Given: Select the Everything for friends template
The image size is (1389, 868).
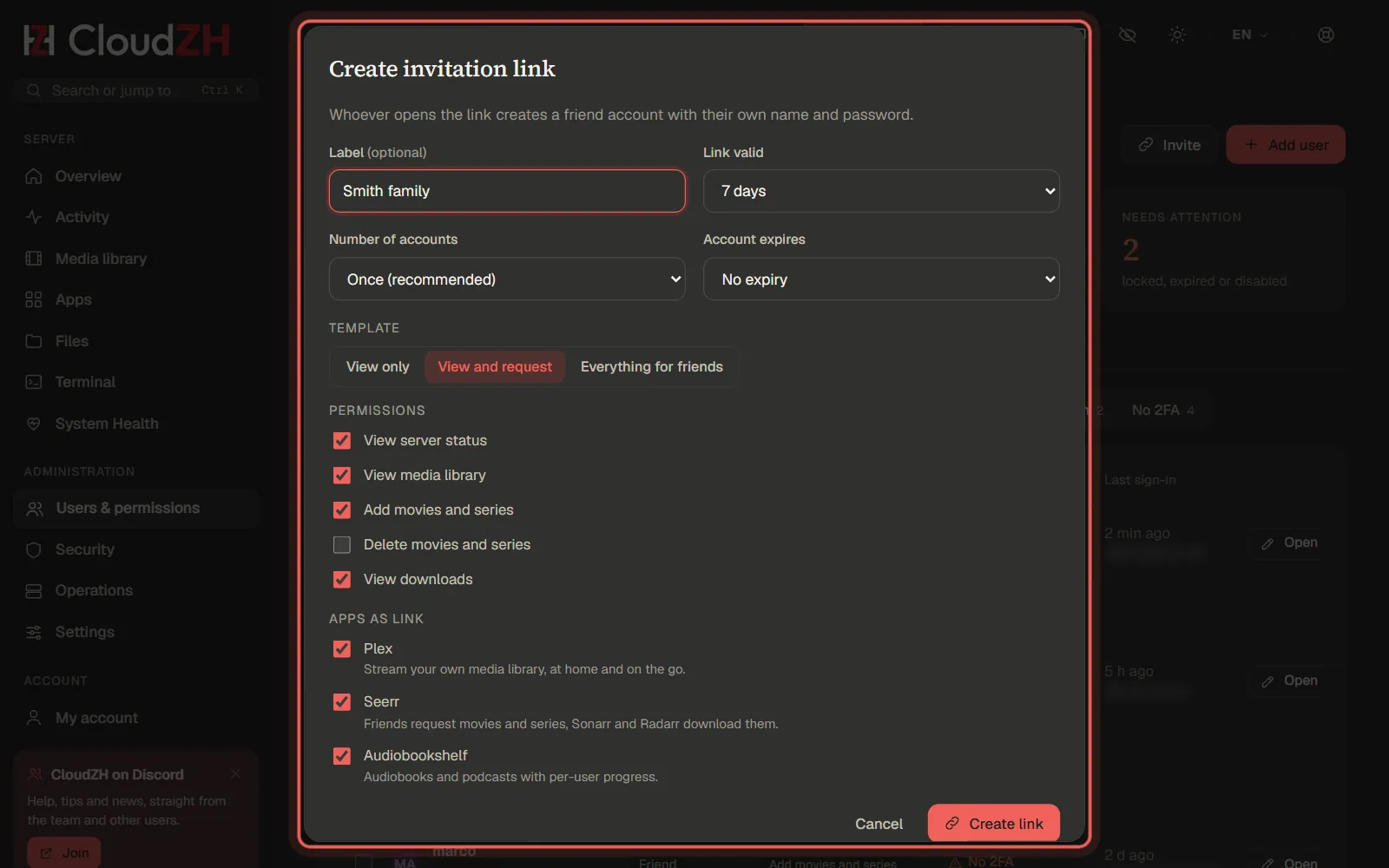Looking at the screenshot, I should point(652,367).
